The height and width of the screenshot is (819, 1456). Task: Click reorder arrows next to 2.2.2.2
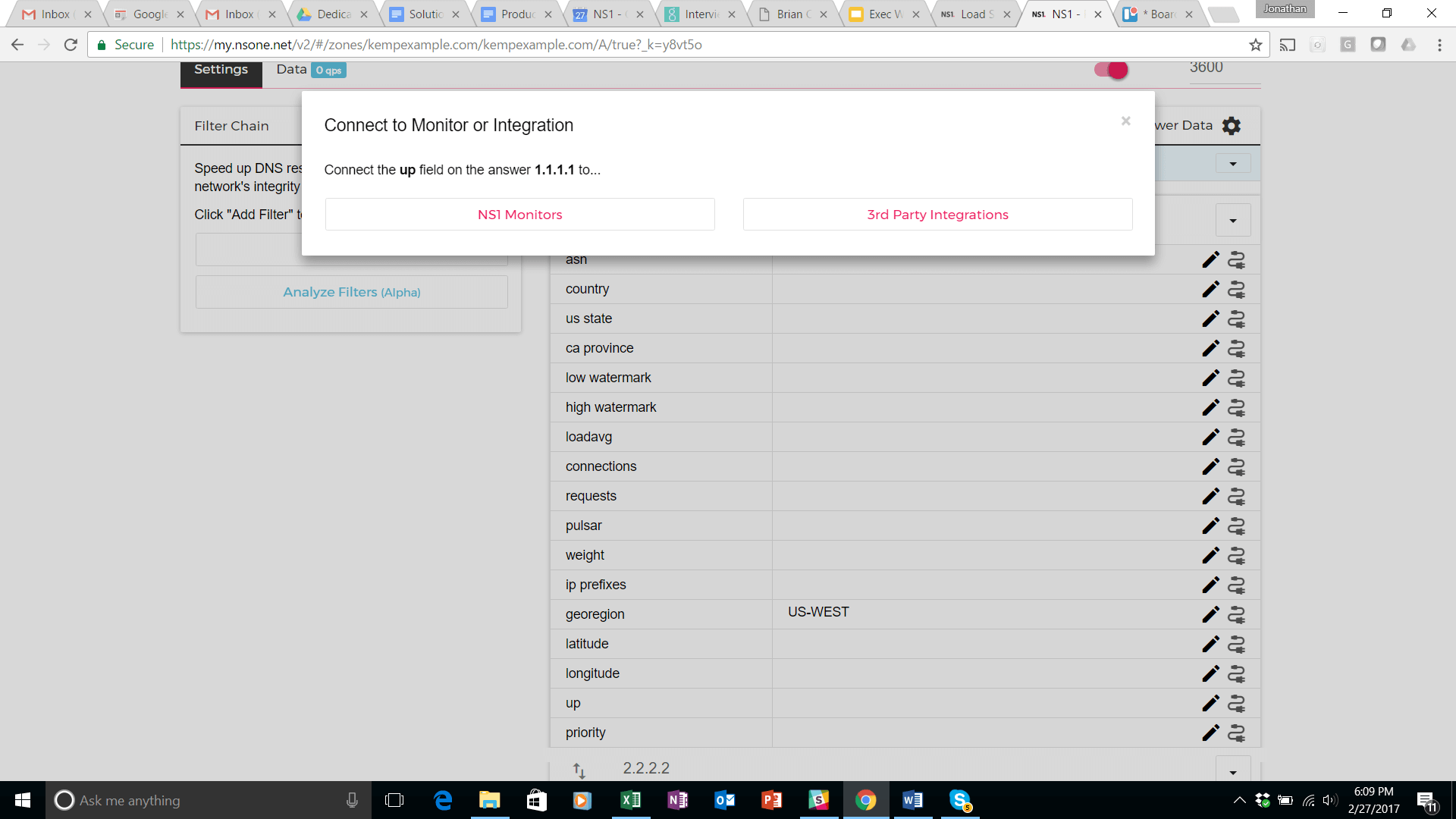579,770
